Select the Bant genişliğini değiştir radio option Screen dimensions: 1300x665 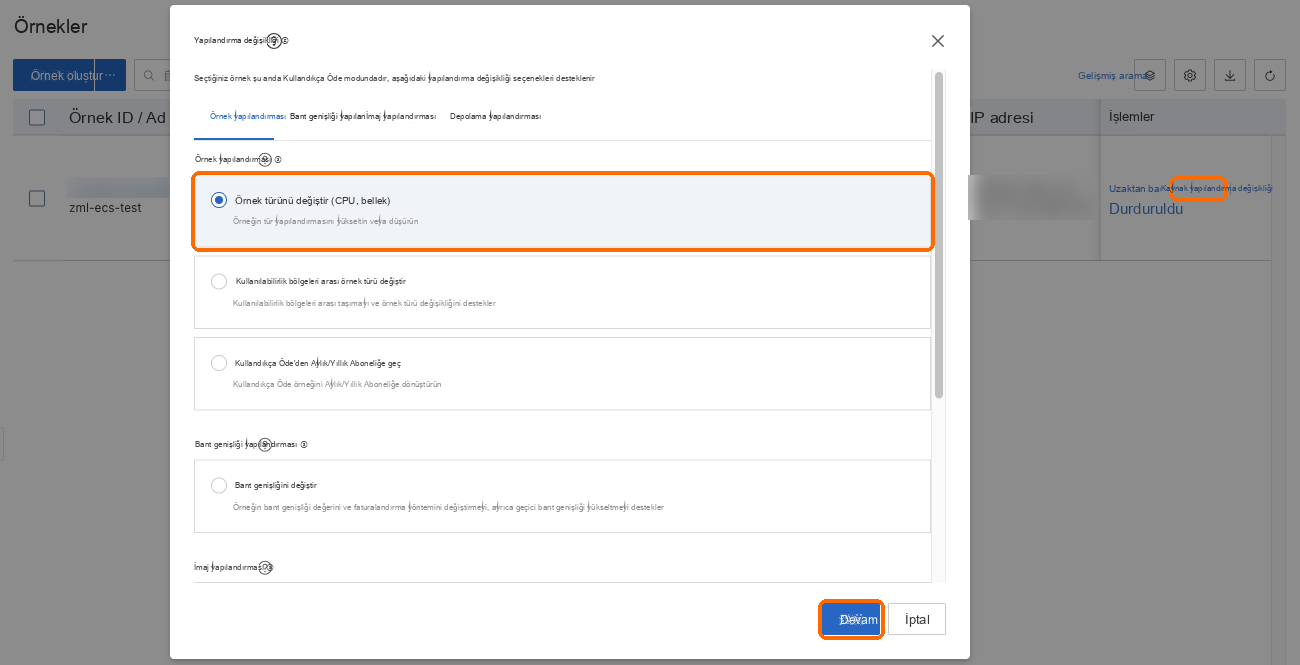click(219, 485)
